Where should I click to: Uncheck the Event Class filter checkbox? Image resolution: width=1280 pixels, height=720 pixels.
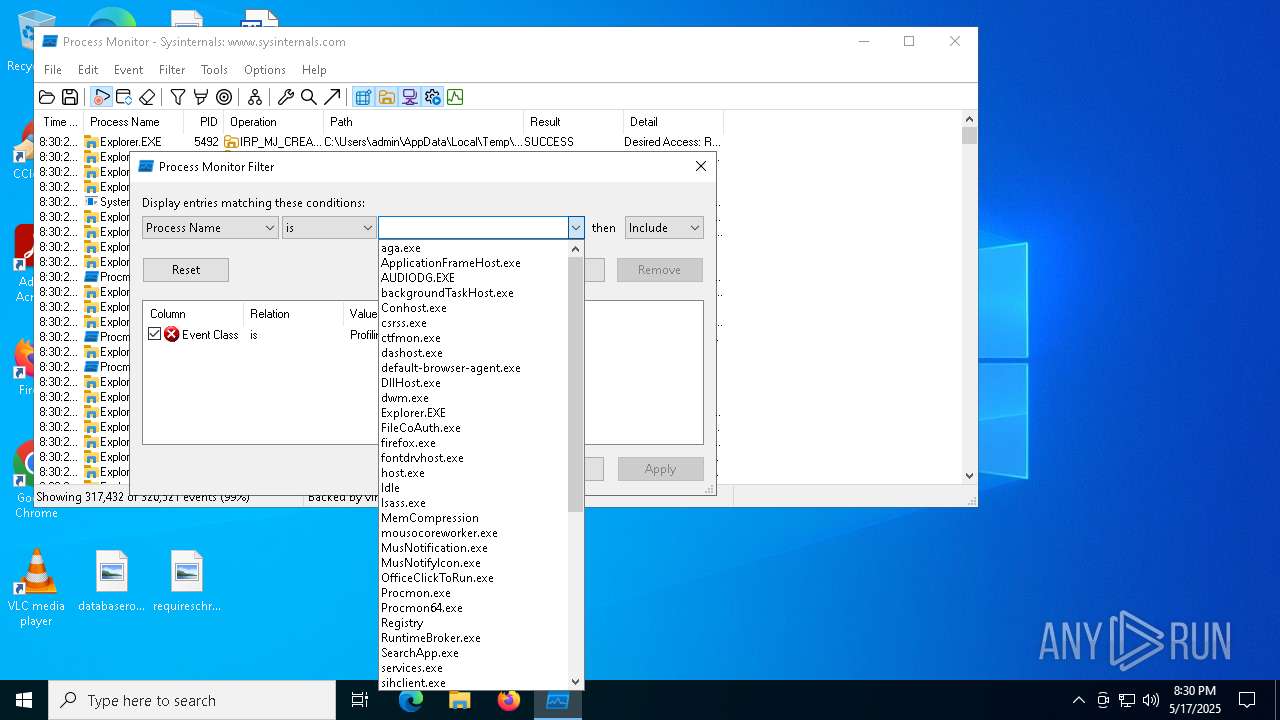154,334
